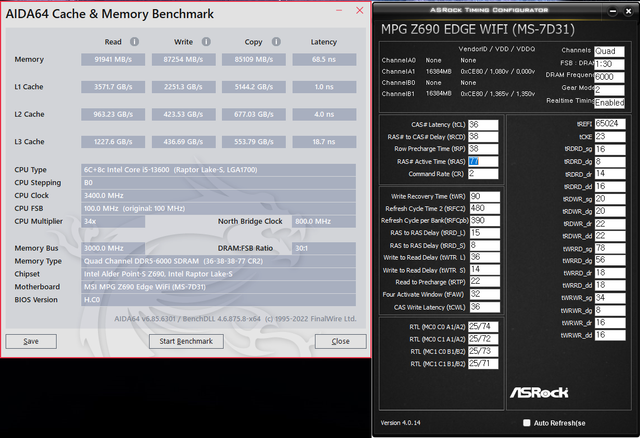640x438 pixels.
Task: Click the tRFCpb value field
Action: 484,221
